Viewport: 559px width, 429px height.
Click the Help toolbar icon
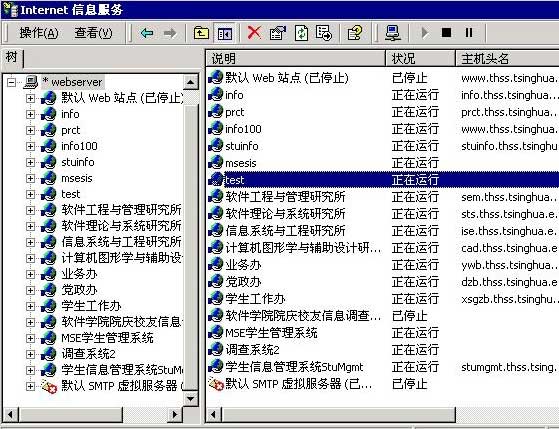click(x=355, y=33)
